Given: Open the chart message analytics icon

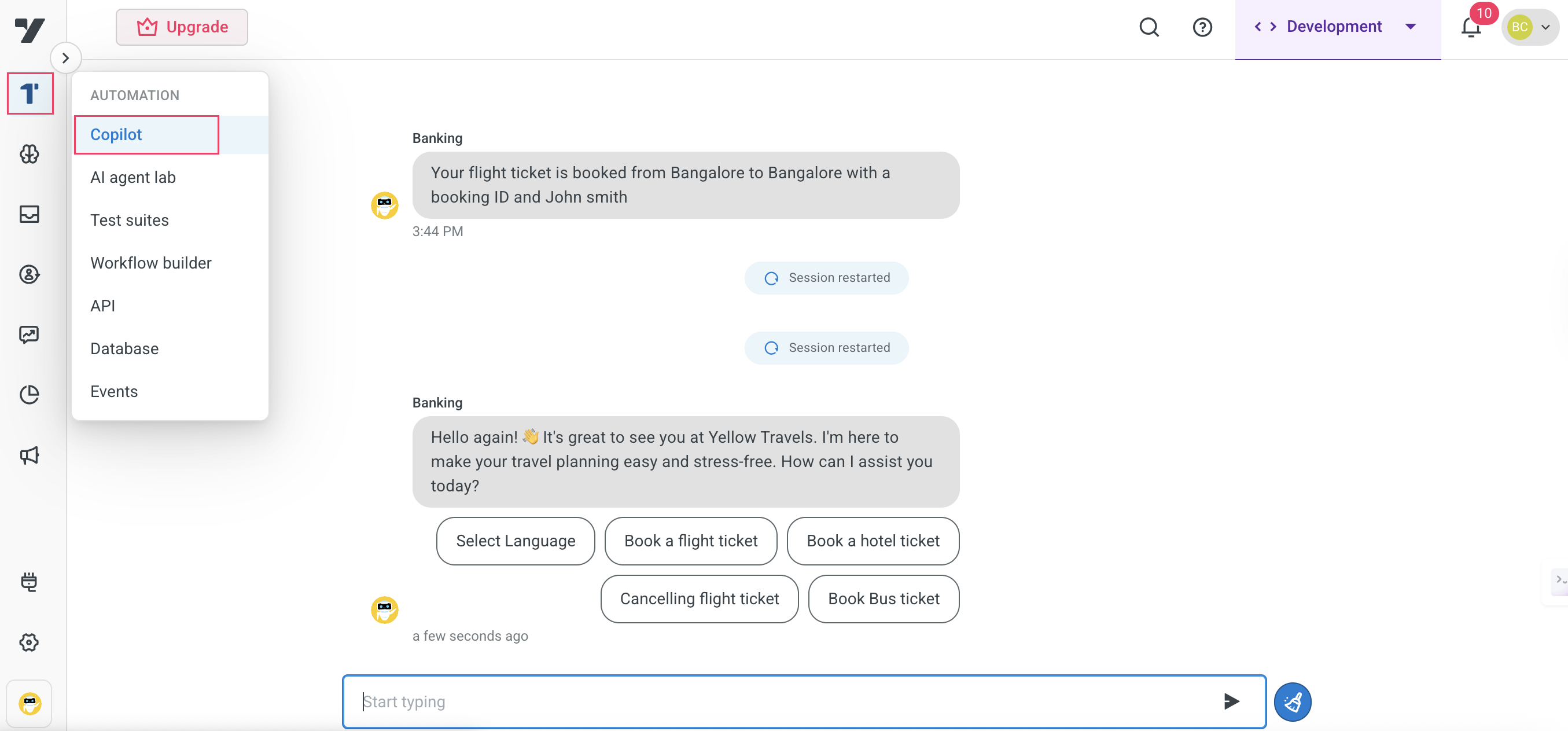Looking at the screenshot, I should pyautogui.click(x=29, y=335).
